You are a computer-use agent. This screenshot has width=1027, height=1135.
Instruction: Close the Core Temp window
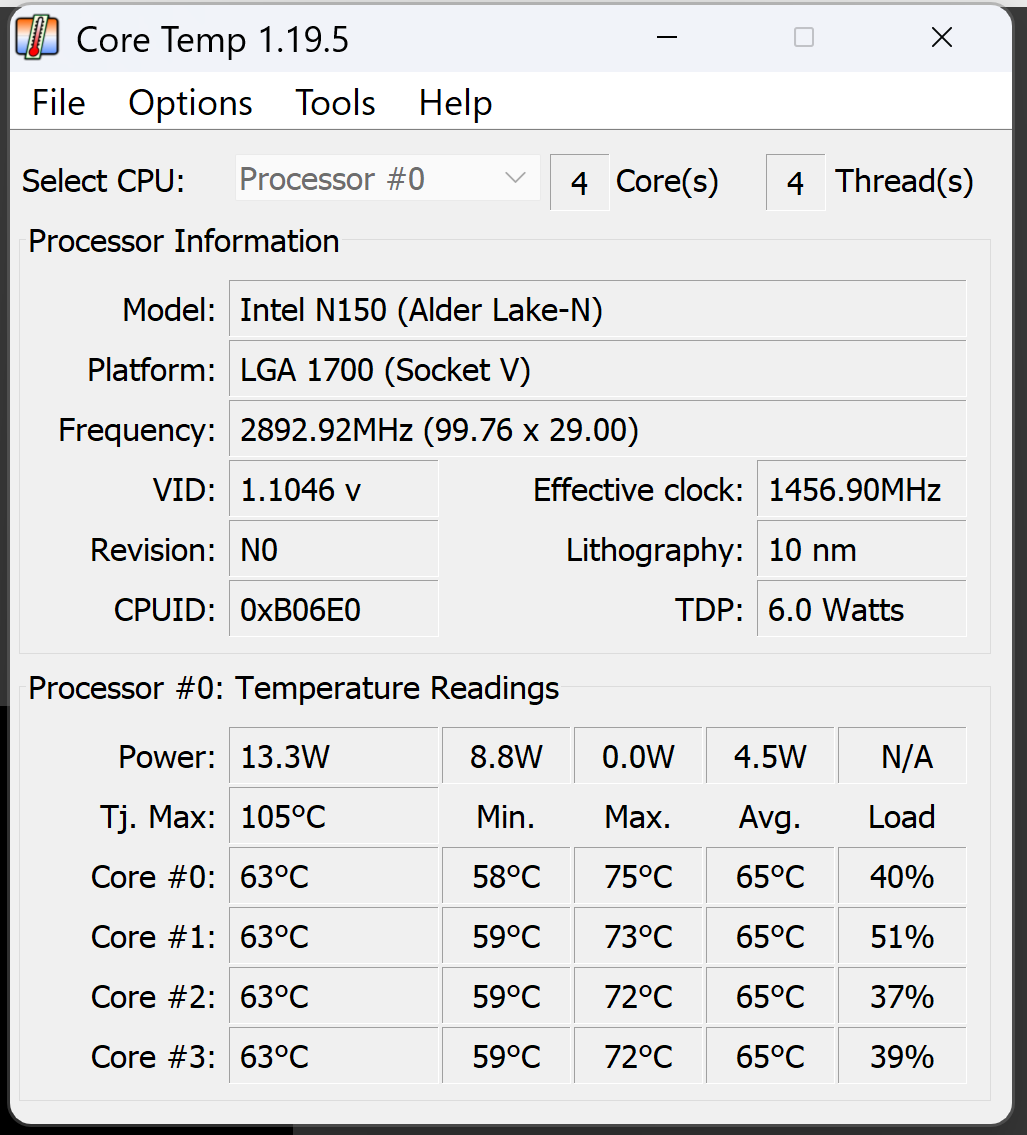pos(941,38)
